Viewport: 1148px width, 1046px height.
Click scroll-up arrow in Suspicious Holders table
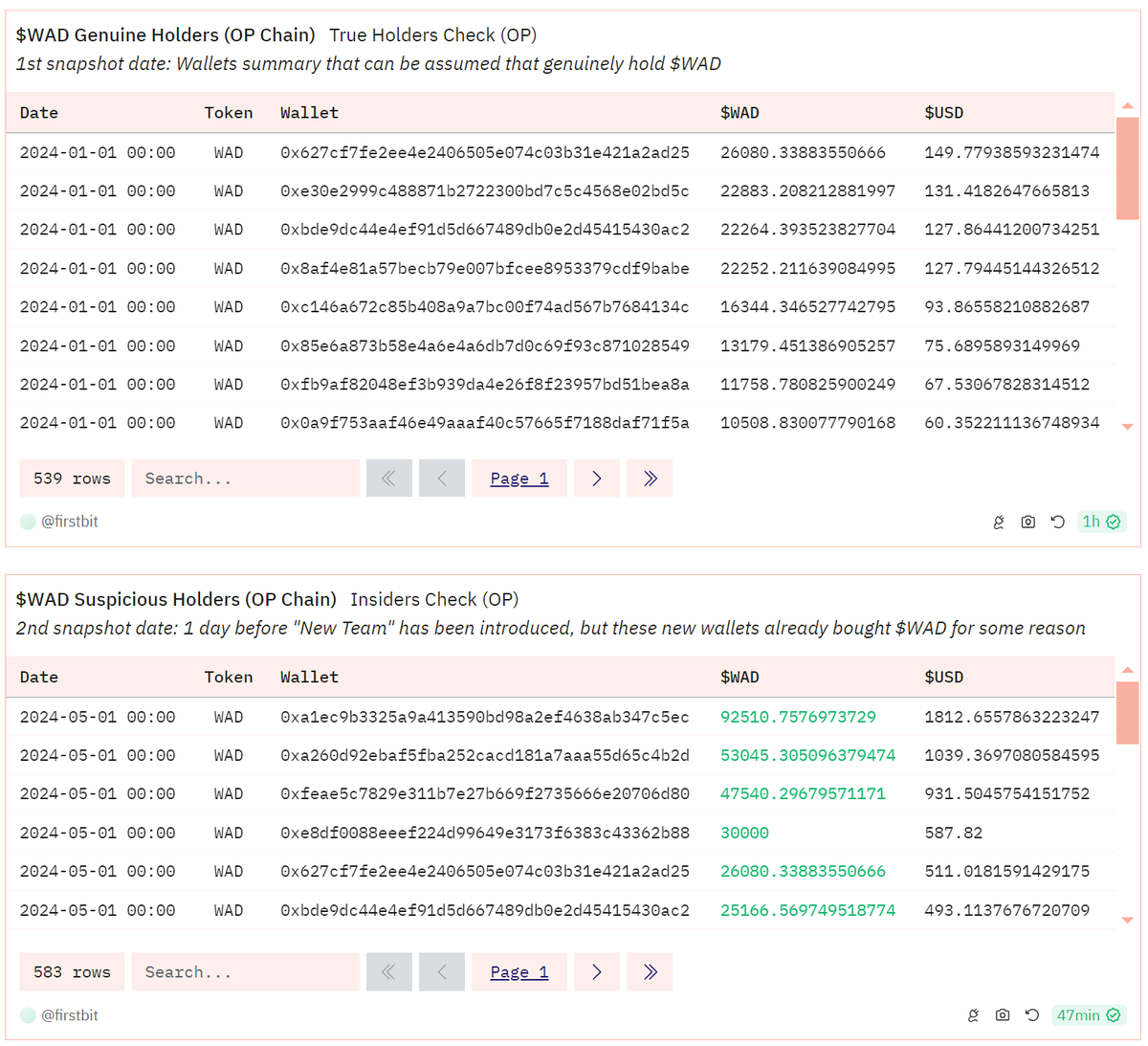coord(1128,670)
